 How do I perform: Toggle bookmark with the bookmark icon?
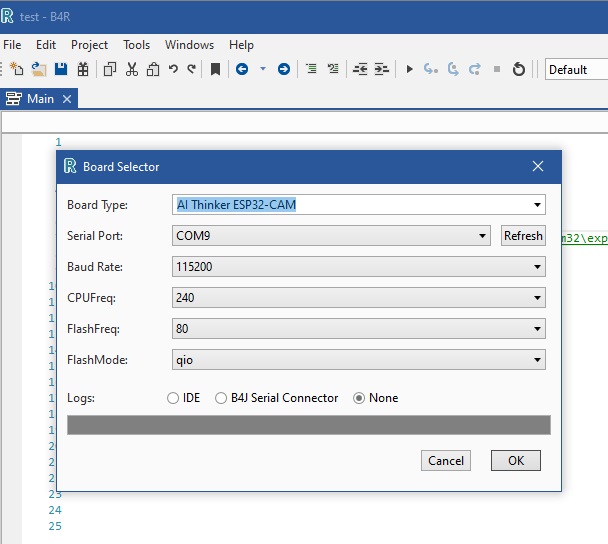[215, 69]
